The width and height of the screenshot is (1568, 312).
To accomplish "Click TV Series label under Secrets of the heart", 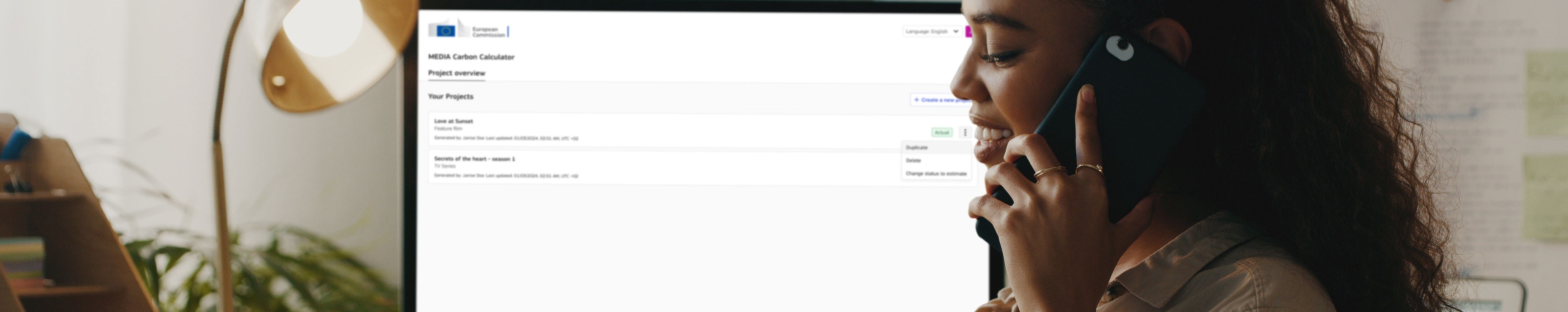I will 445,166.
